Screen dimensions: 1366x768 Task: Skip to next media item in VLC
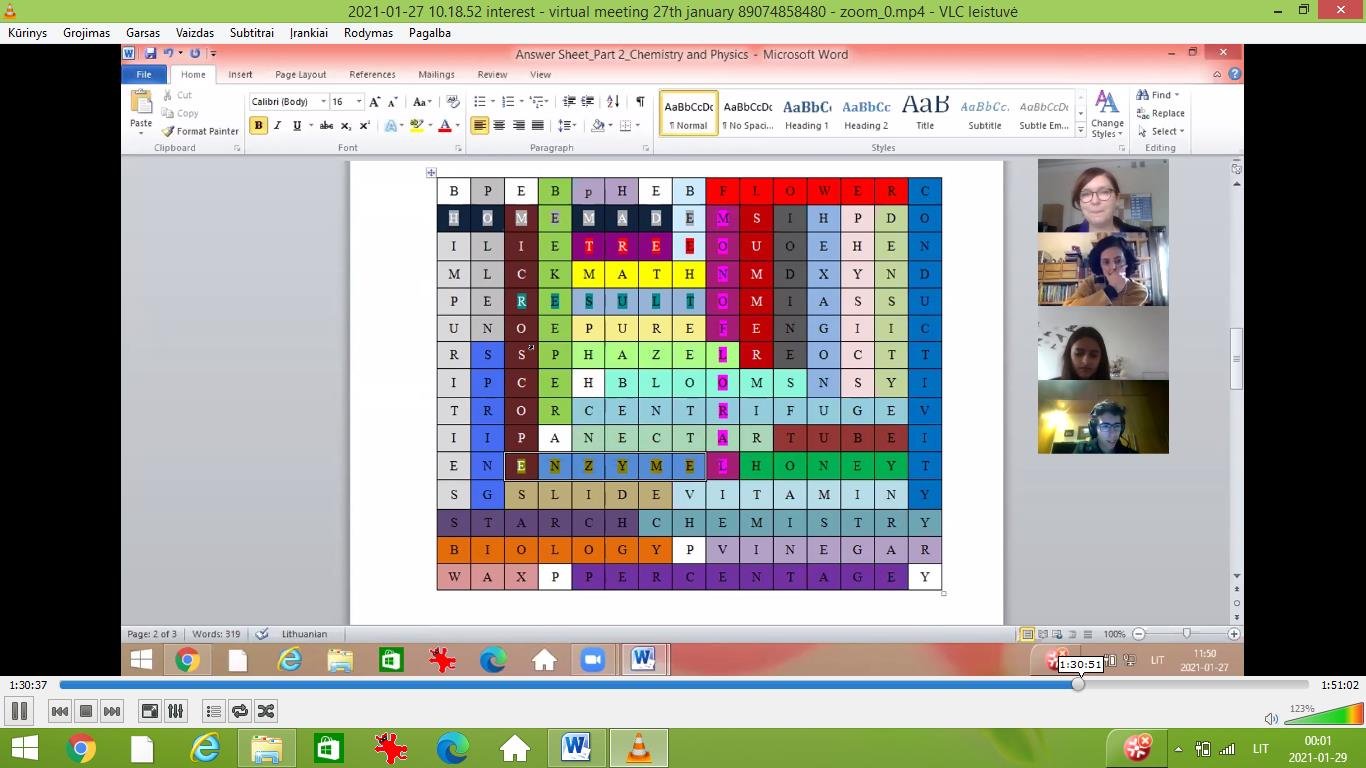pos(112,711)
